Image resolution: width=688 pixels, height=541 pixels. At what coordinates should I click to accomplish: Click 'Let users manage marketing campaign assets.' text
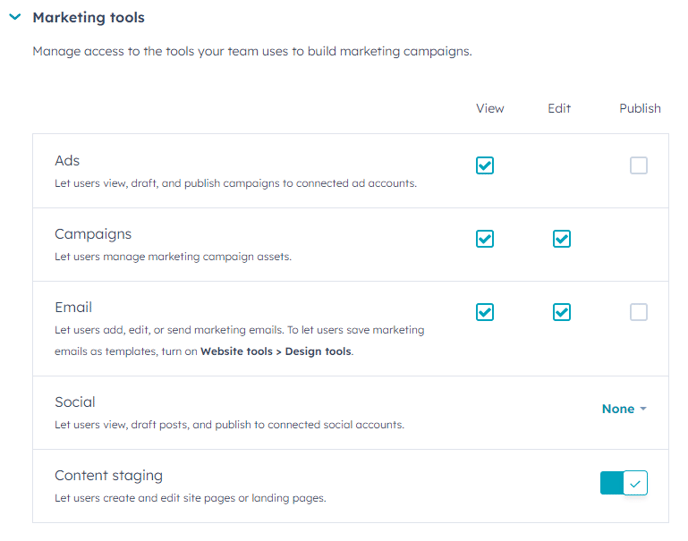pyautogui.click(x=173, y=257)
